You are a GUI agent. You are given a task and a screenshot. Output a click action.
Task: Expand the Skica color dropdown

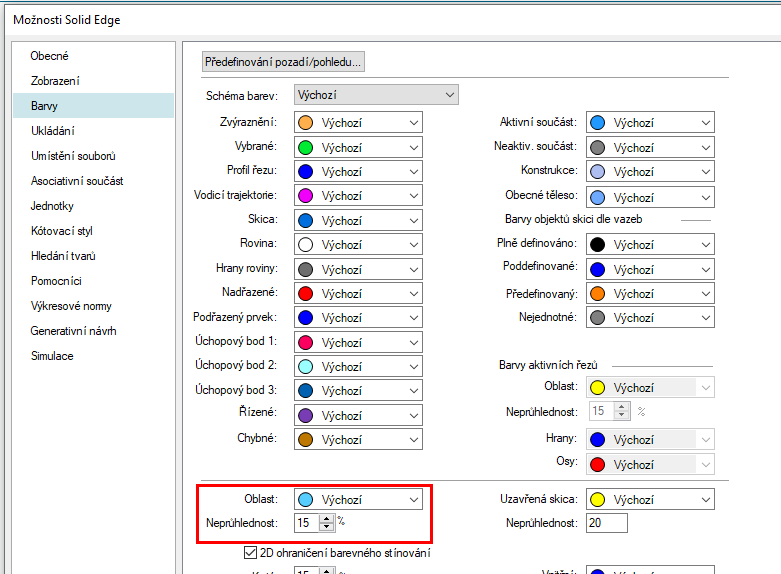click(358, 220)
